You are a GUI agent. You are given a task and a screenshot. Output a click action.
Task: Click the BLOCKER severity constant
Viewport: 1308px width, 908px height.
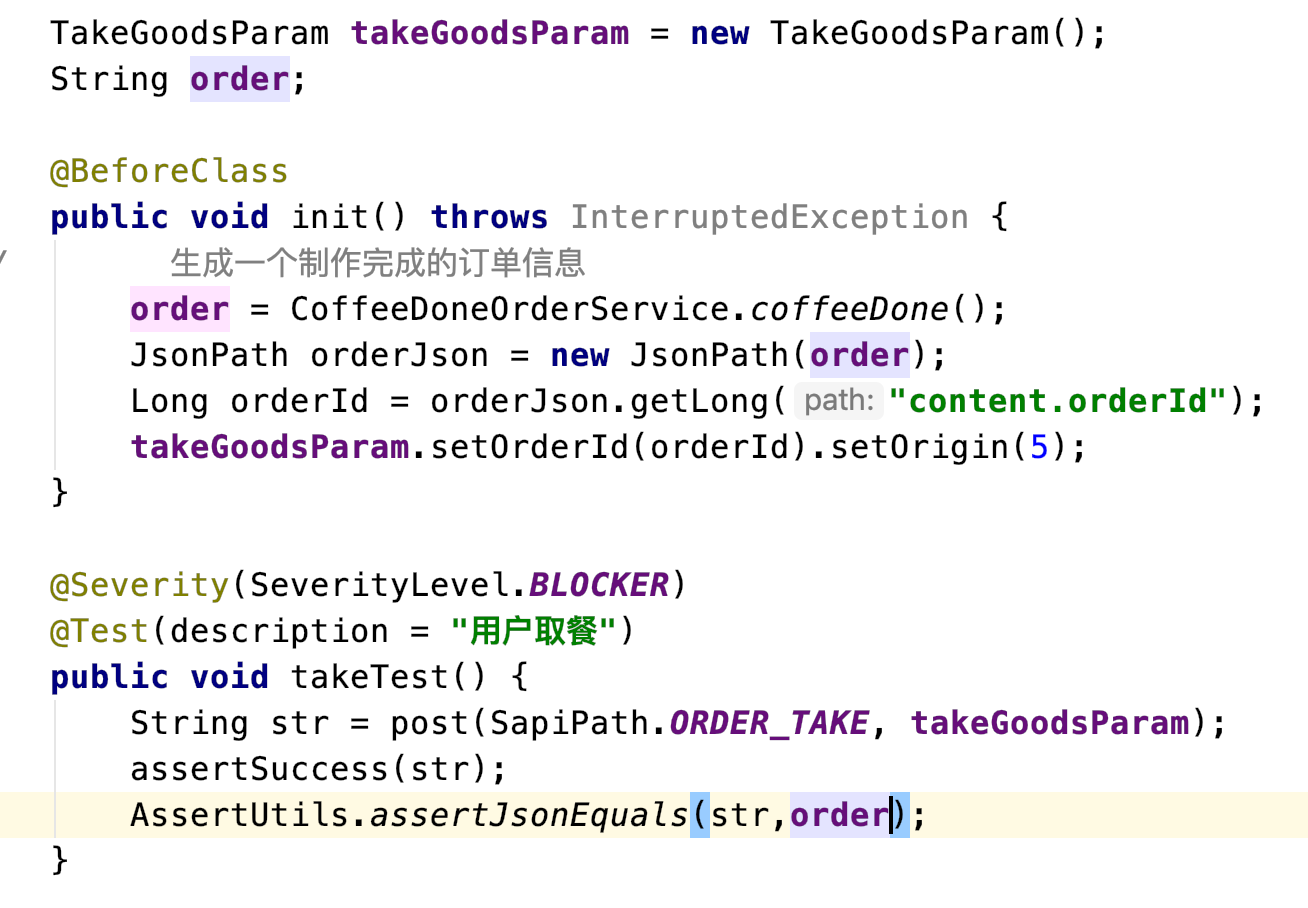click(x=598, y=585)
